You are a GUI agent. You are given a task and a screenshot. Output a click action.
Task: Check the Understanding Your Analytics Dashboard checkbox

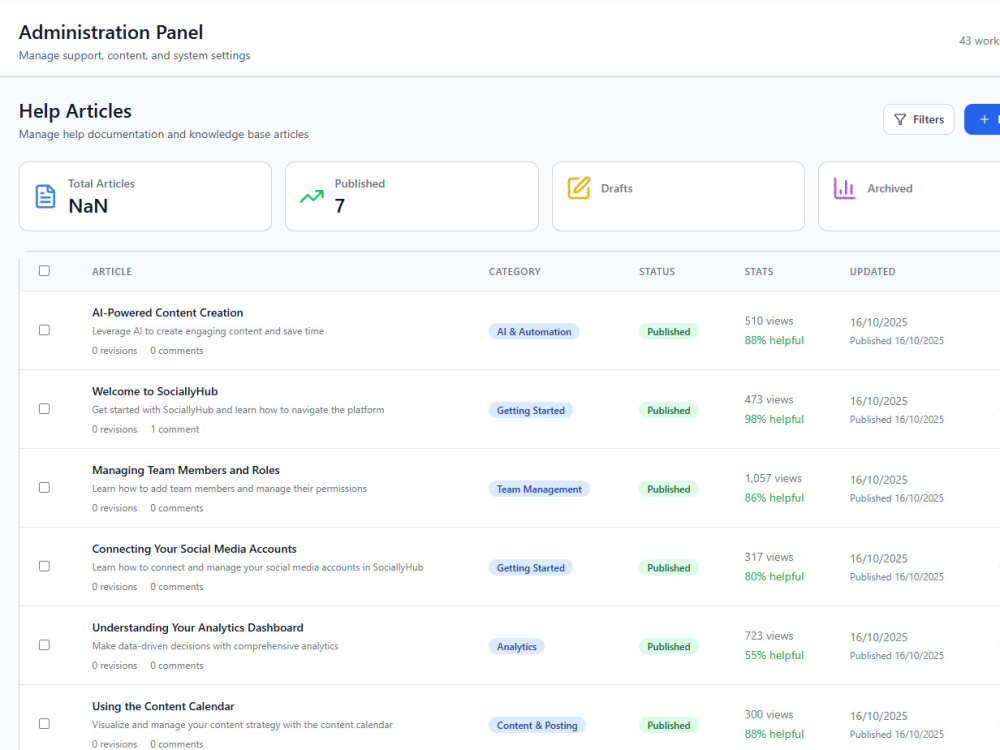point(44,645)
